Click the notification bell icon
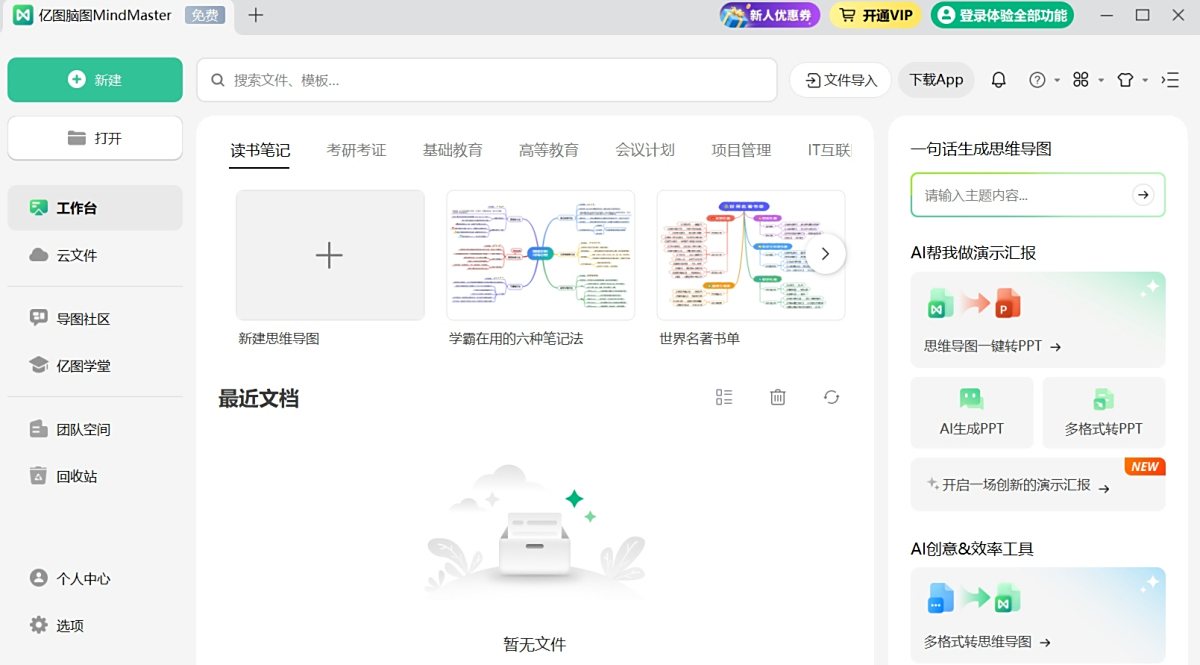1200x665 pixels. pyautogui.click(x=998, y=80)
